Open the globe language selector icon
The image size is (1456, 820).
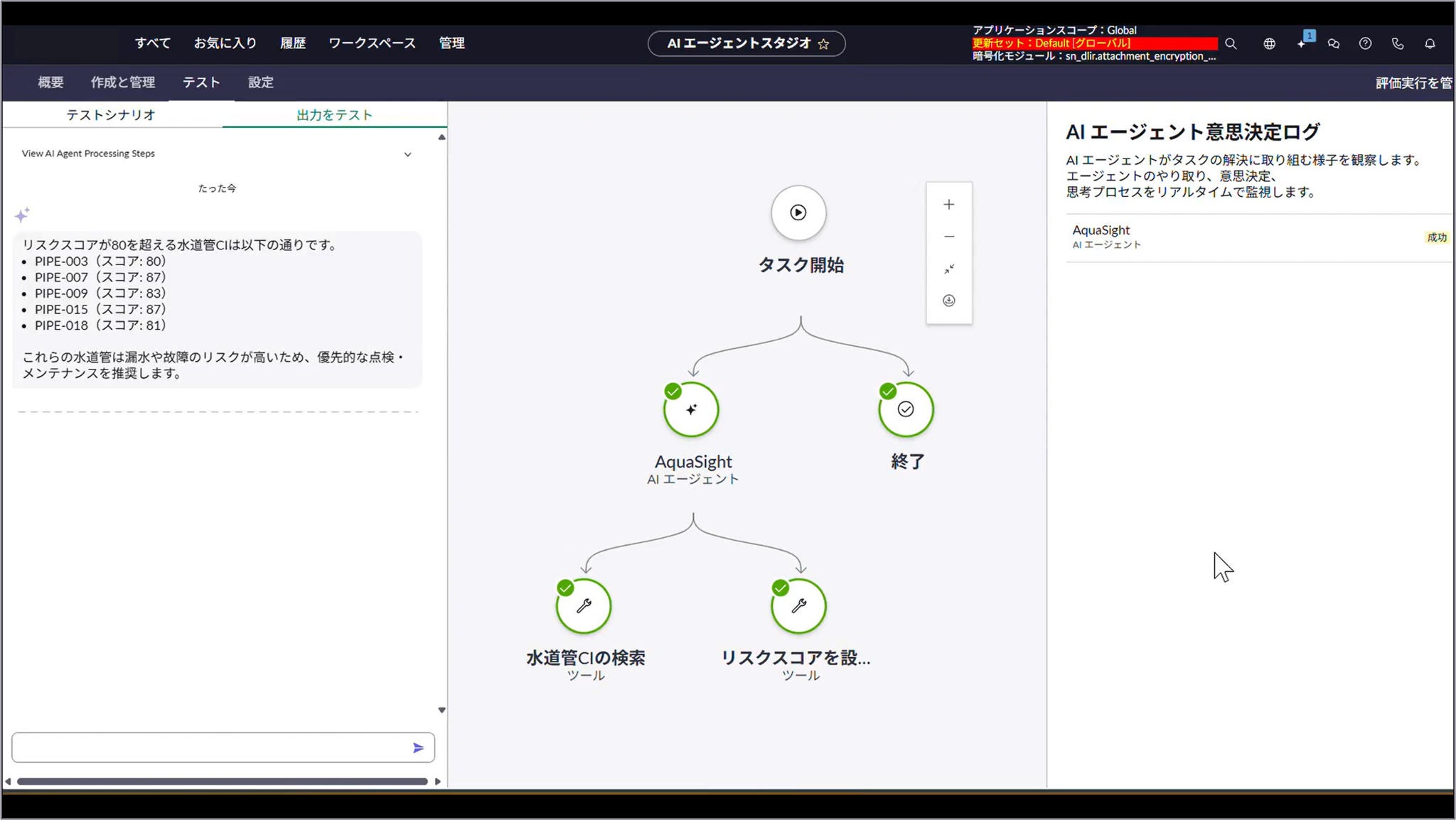(x=1269, y=43)
